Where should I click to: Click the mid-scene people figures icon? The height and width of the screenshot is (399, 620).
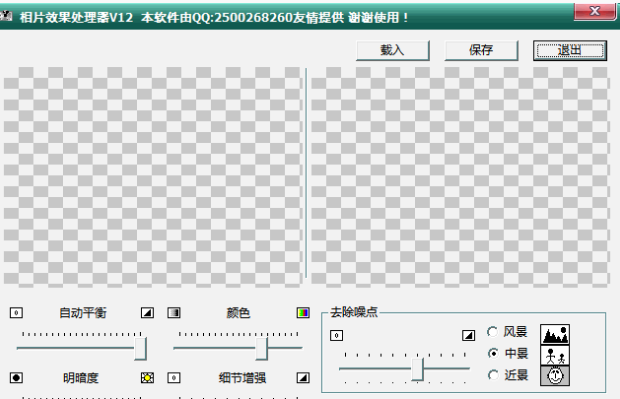tap(555, 356)
